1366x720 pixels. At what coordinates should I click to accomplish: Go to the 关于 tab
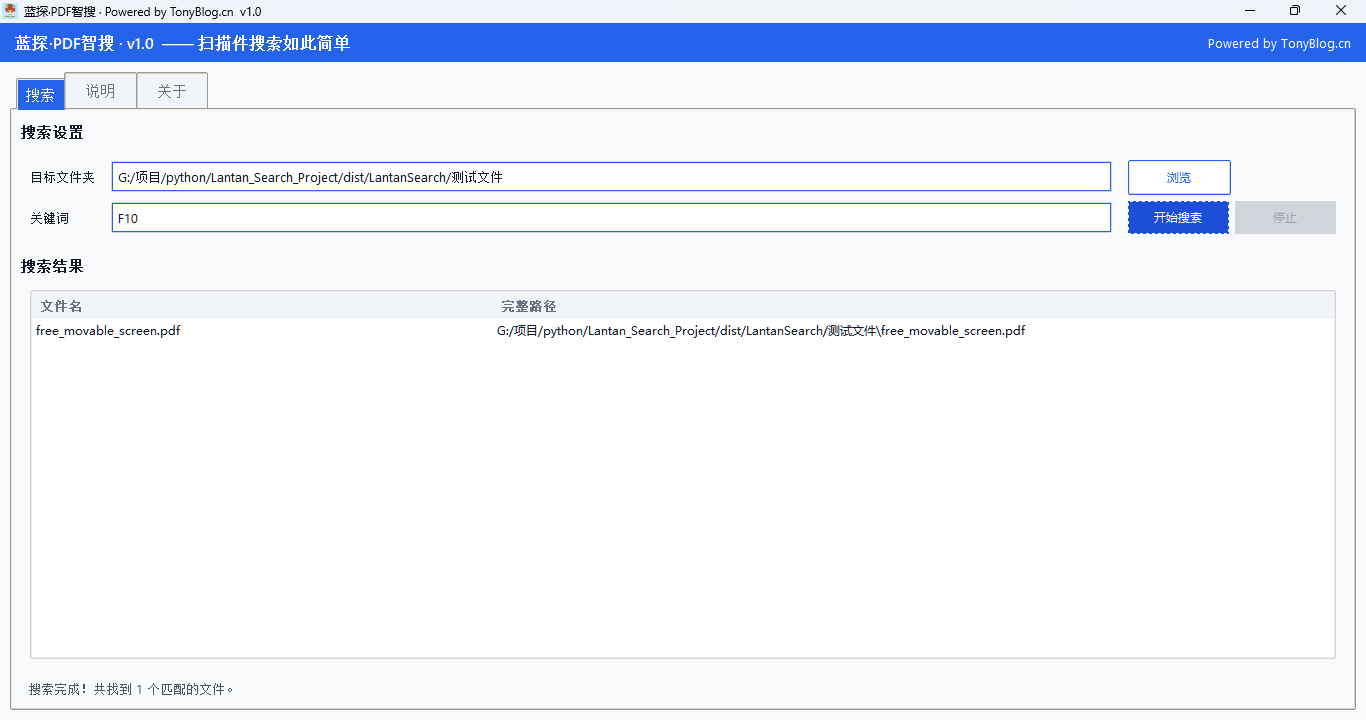[172, 91]
